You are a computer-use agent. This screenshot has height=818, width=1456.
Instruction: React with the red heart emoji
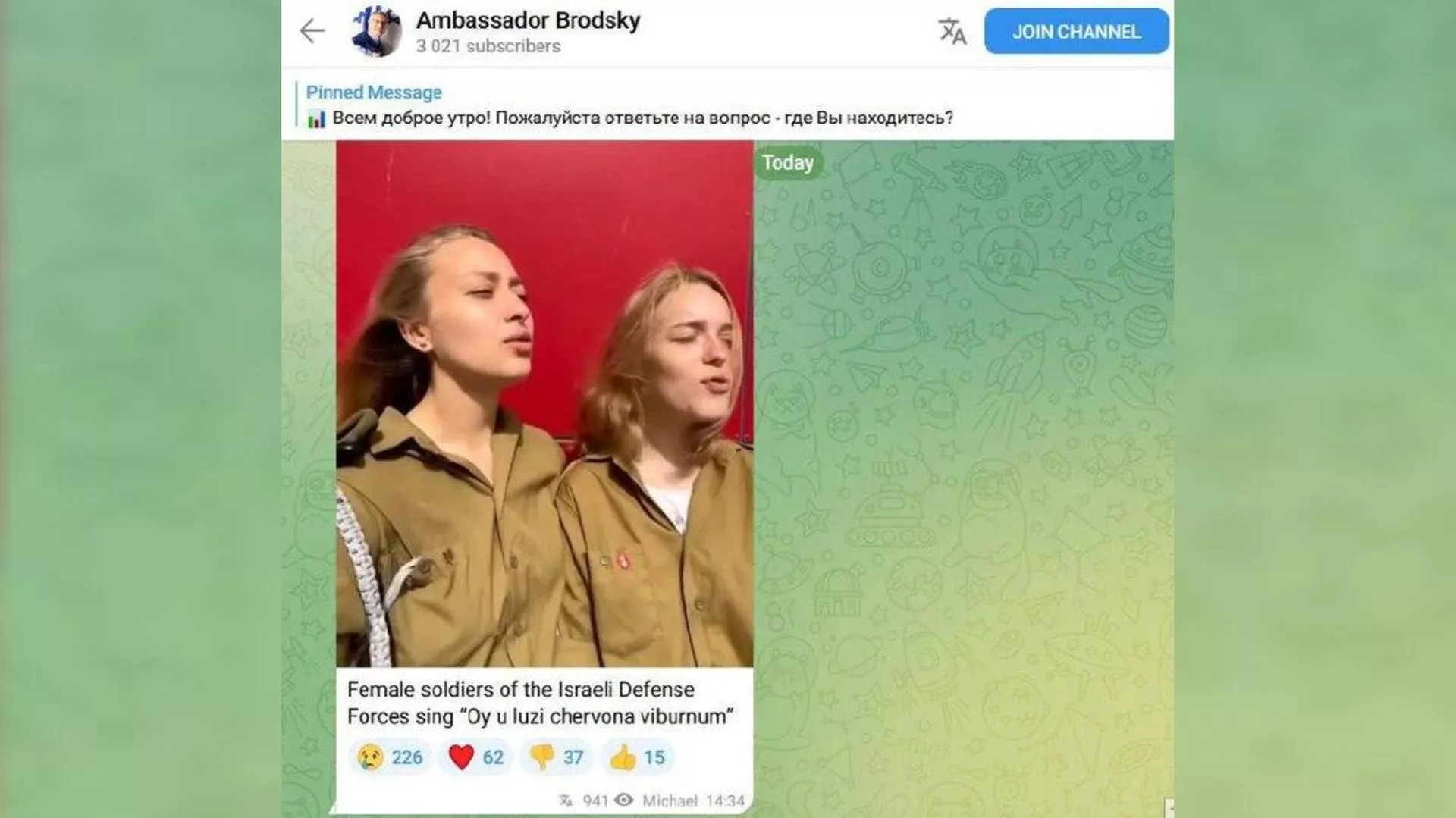pos(475,757)
